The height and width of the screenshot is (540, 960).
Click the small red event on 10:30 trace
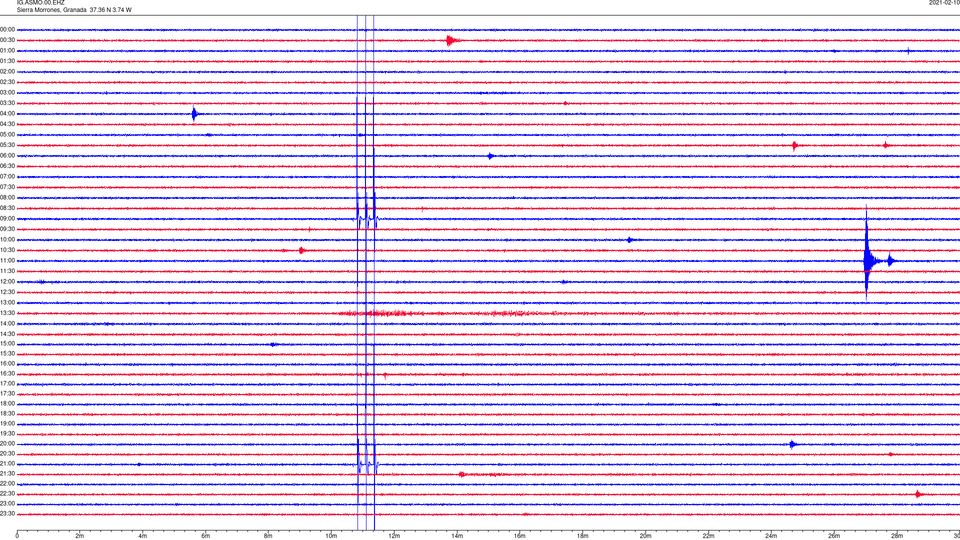302,250
